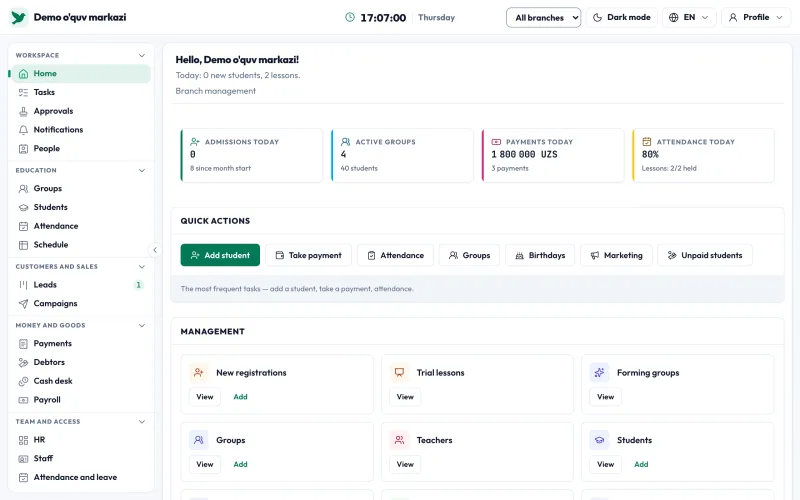Screen dimensions: 800x500
Task: Click the Trial lessons presentation icon
Action: point(399,372)
